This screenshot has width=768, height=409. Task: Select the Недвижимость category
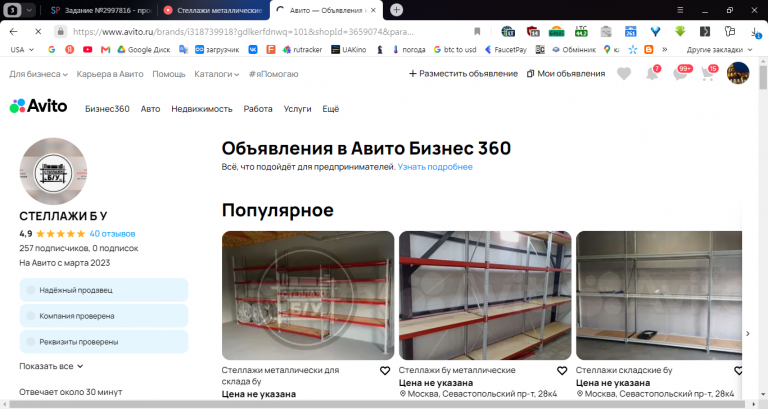click(x=202, y=109)
